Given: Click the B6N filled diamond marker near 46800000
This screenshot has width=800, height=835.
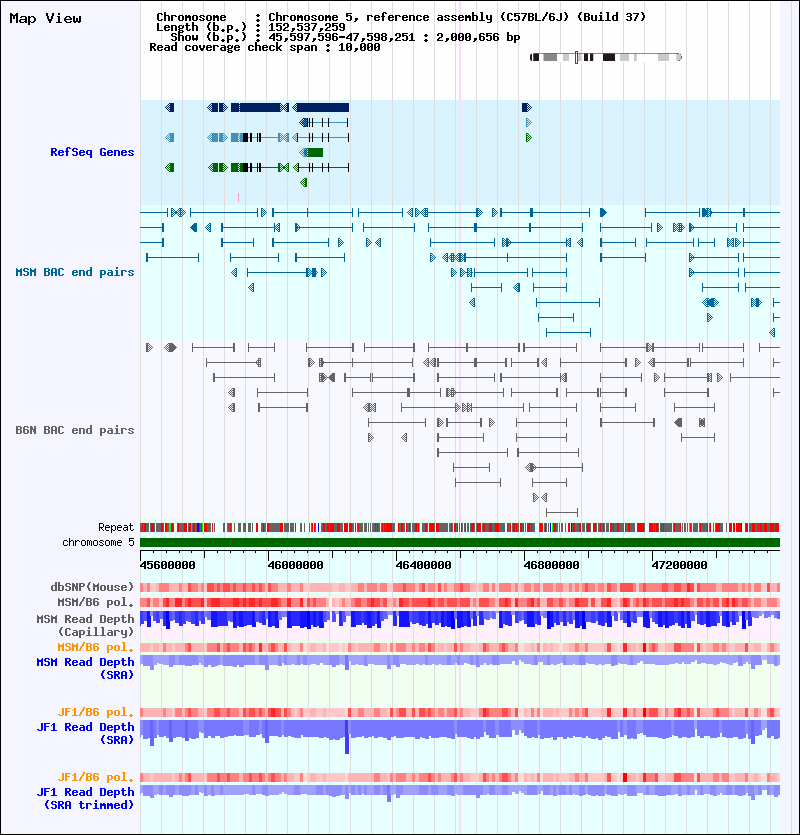Looking at the screenshot, I should pos(530,468).
